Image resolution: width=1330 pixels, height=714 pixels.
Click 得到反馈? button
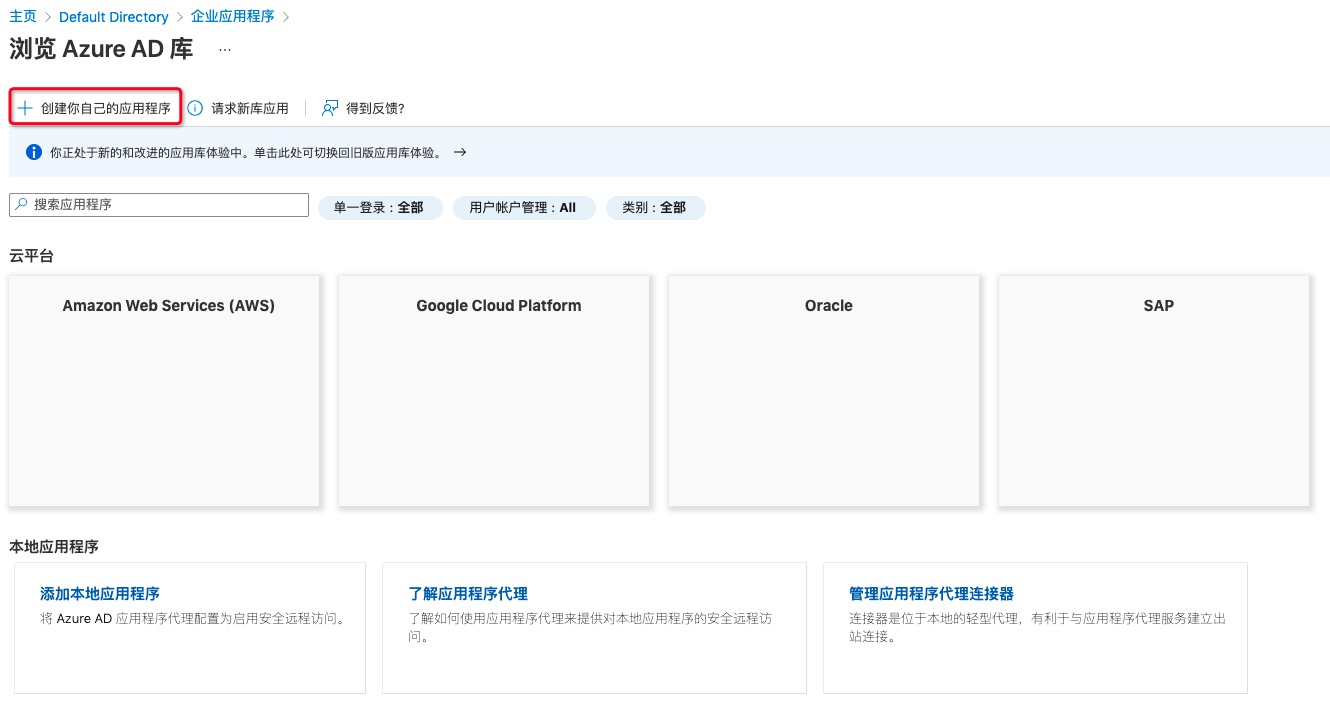[363, 108]
